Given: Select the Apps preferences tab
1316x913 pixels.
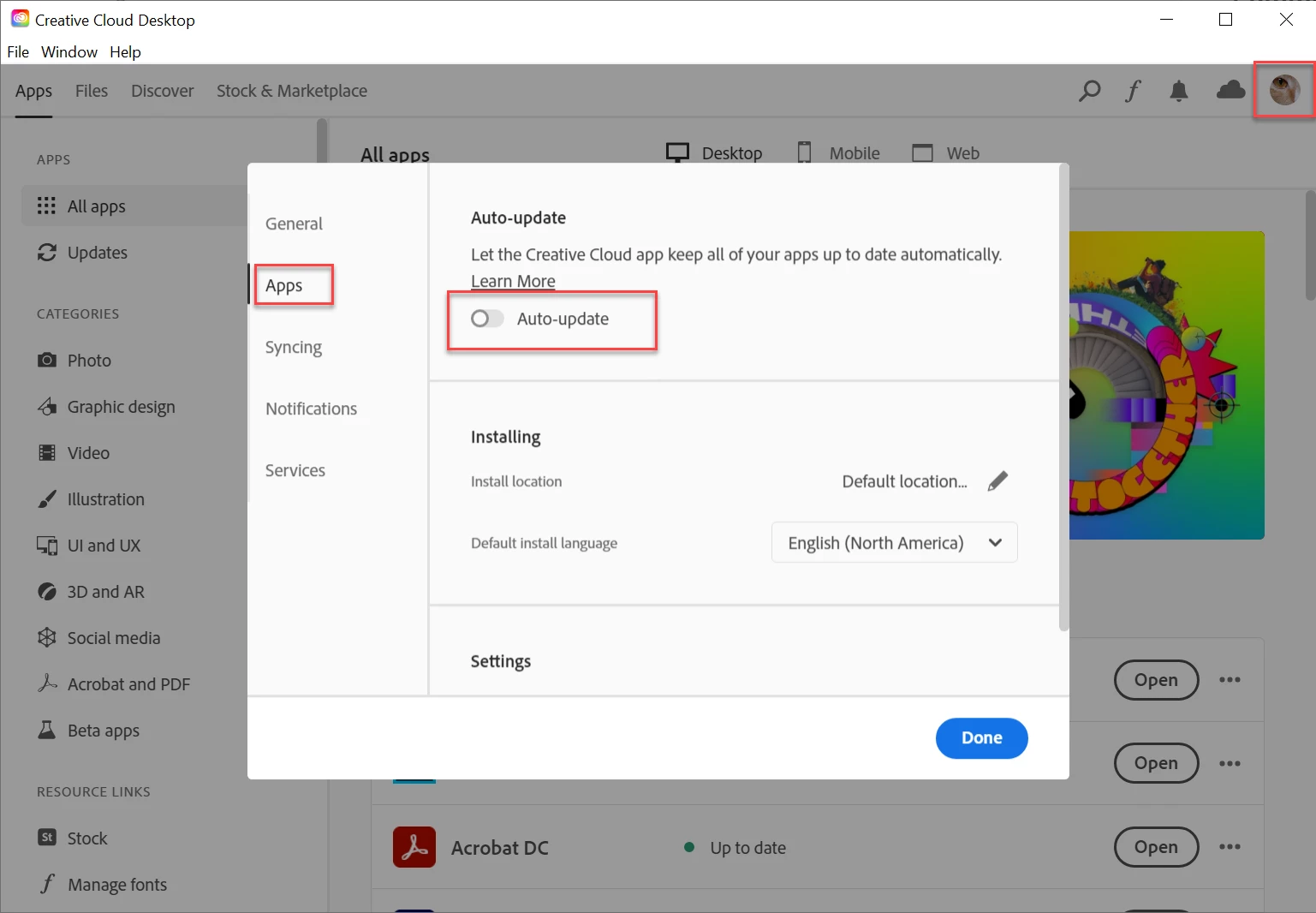Looking at the screenshot, I should [x=283, y=285].
